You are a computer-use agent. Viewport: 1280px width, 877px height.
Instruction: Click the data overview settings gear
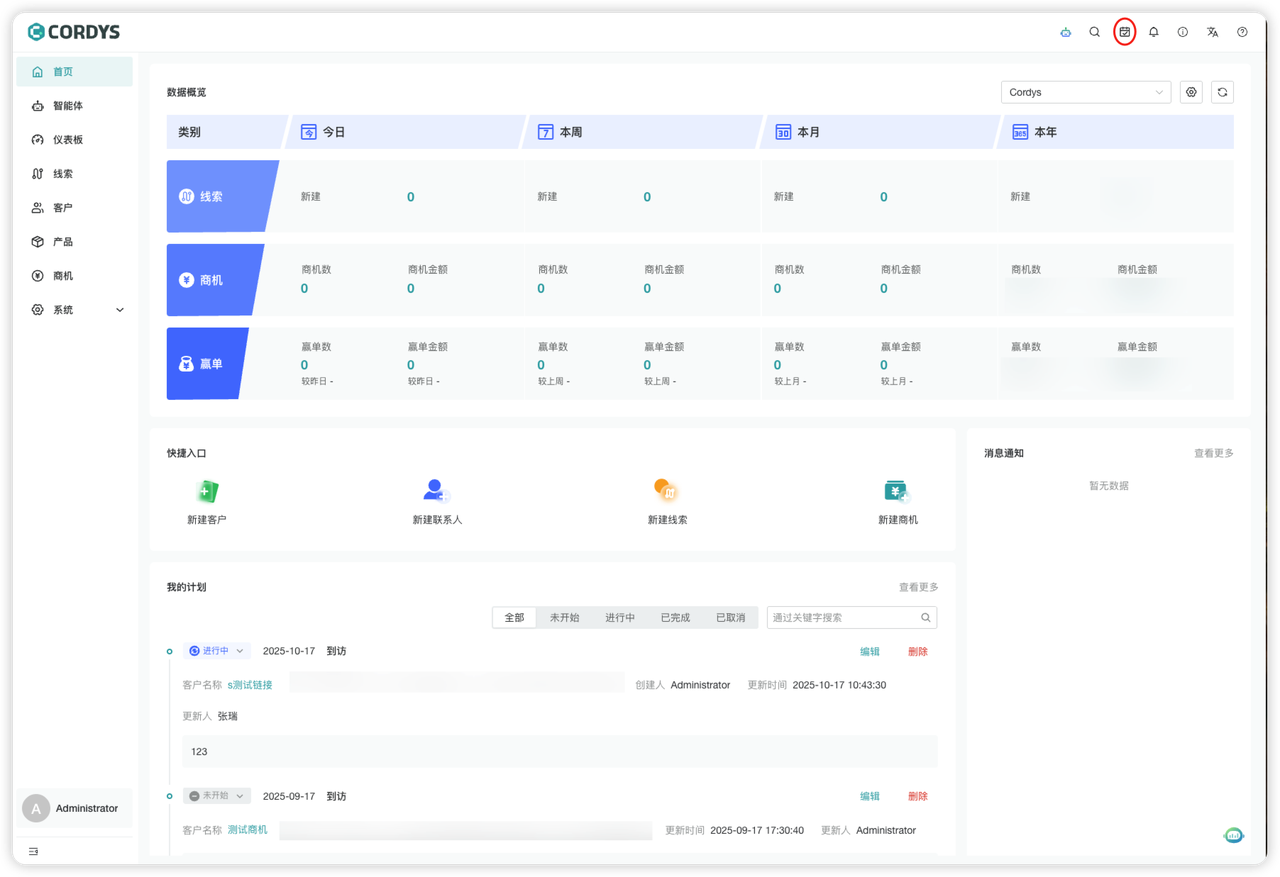pos(1191,92)
